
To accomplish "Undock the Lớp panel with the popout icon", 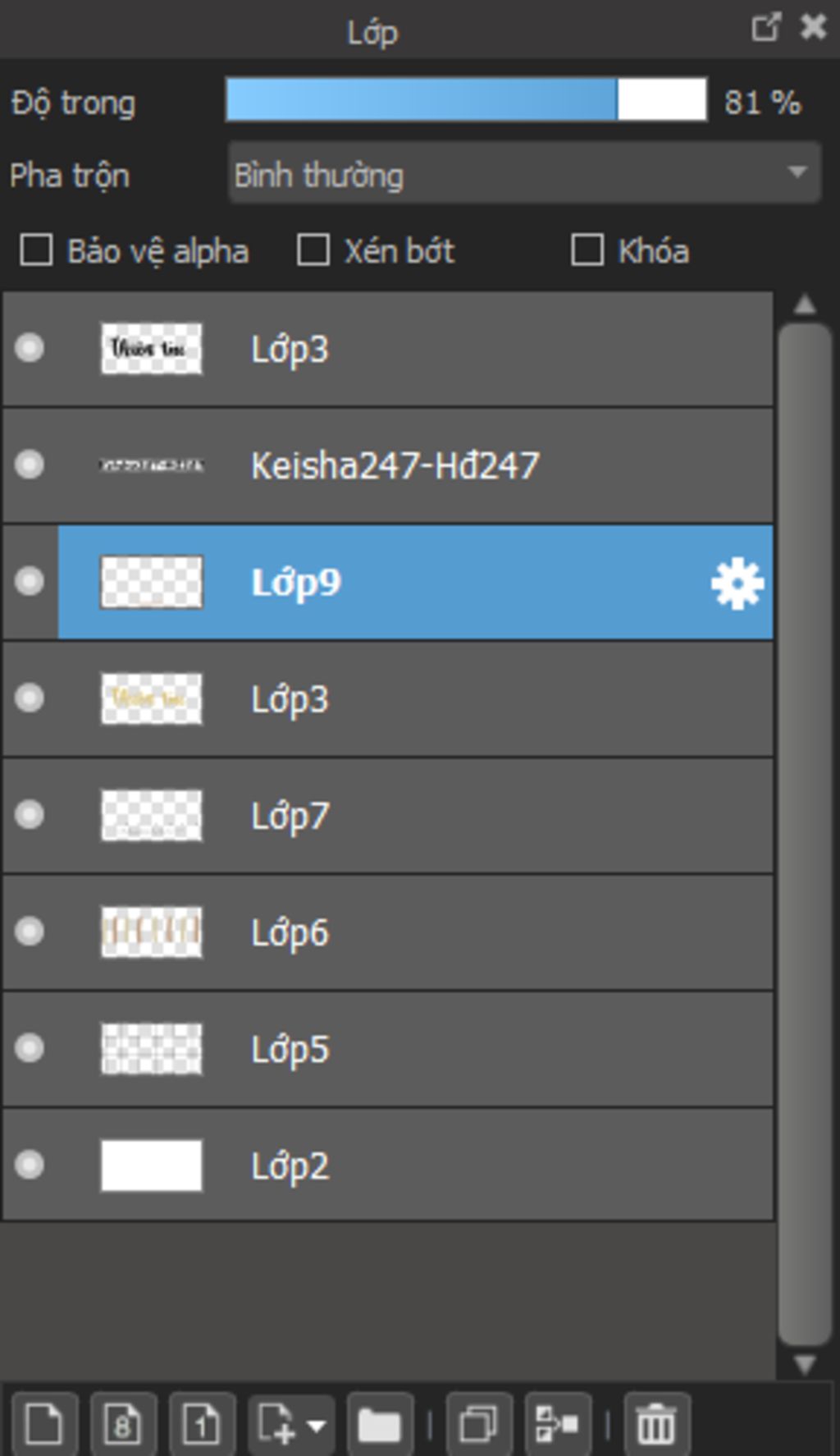I will coord(765,27).
